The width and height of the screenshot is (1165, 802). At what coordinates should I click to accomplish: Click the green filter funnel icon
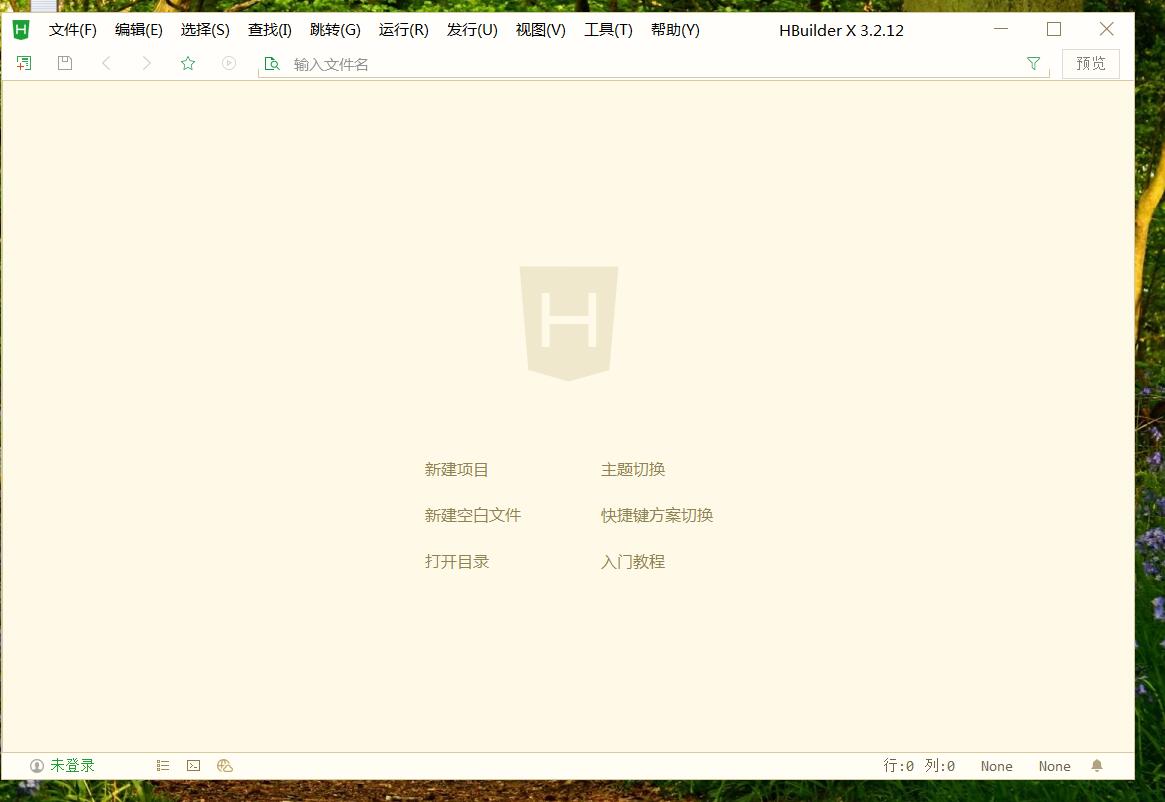pos(1033,64)
